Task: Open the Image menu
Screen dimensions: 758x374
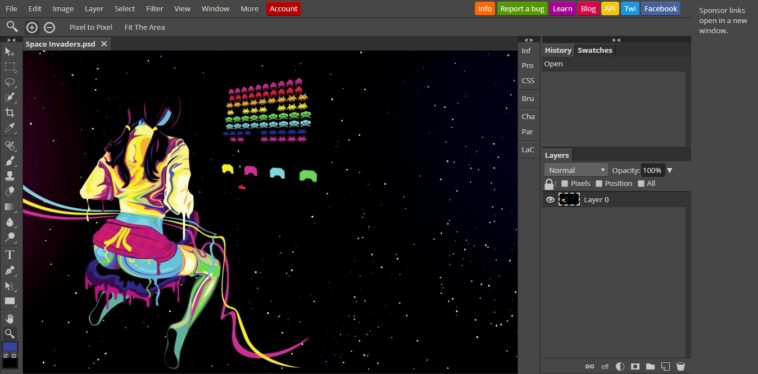Action: point(63,9)
